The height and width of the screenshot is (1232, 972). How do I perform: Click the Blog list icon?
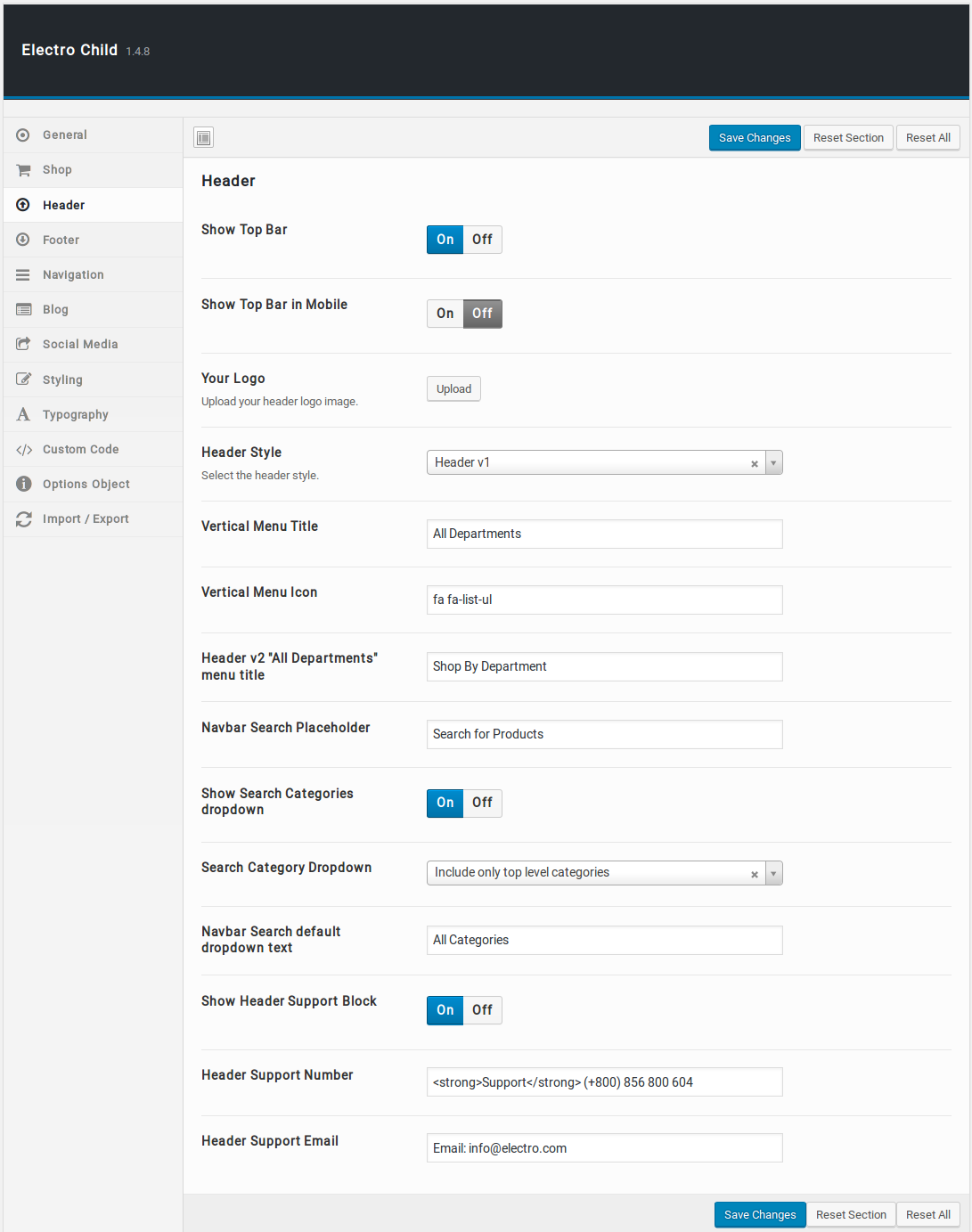23,310
